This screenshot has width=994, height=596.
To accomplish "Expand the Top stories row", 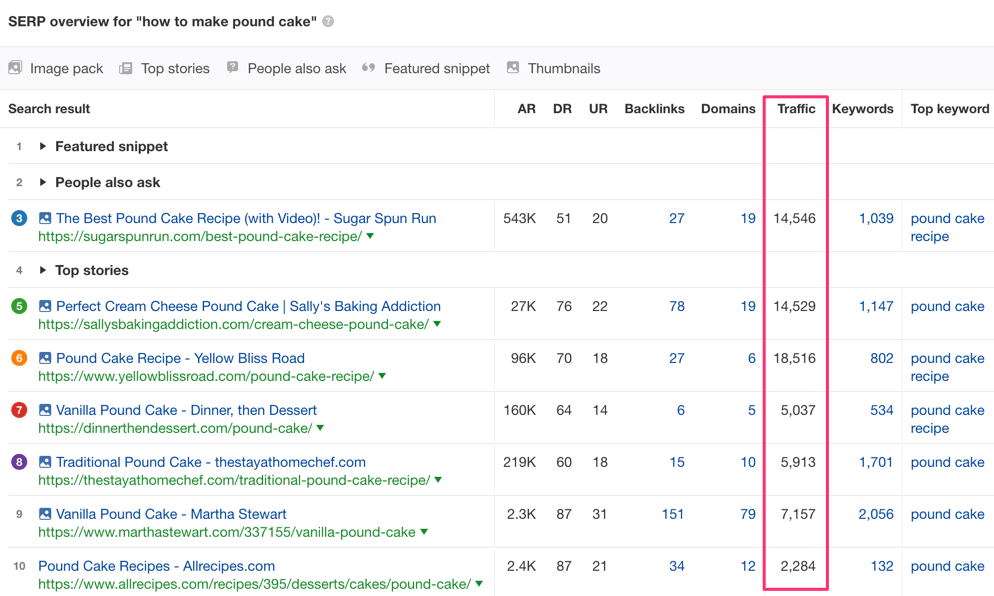I will click(x=43, y=270).
